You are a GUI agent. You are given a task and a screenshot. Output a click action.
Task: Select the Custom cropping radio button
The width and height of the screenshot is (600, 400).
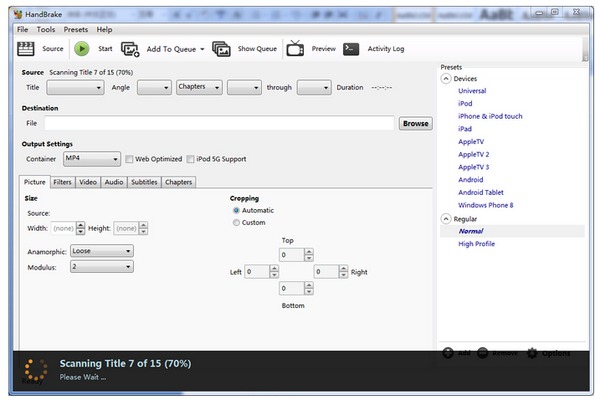[x=236, y=222]
